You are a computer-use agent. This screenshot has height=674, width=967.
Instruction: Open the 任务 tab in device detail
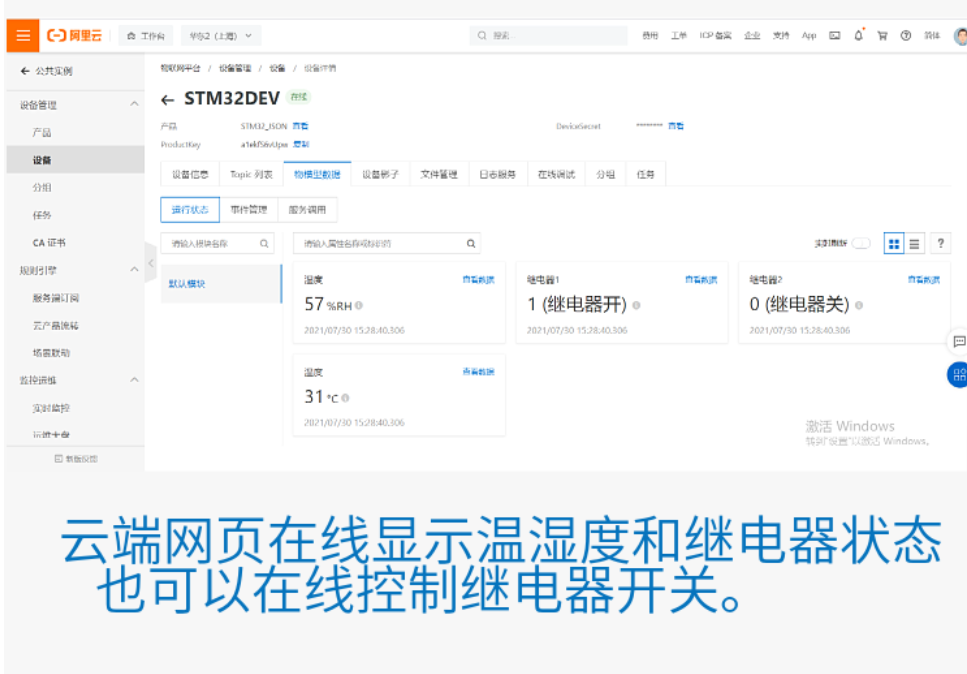pyautogui.click(x=645, y=175)
